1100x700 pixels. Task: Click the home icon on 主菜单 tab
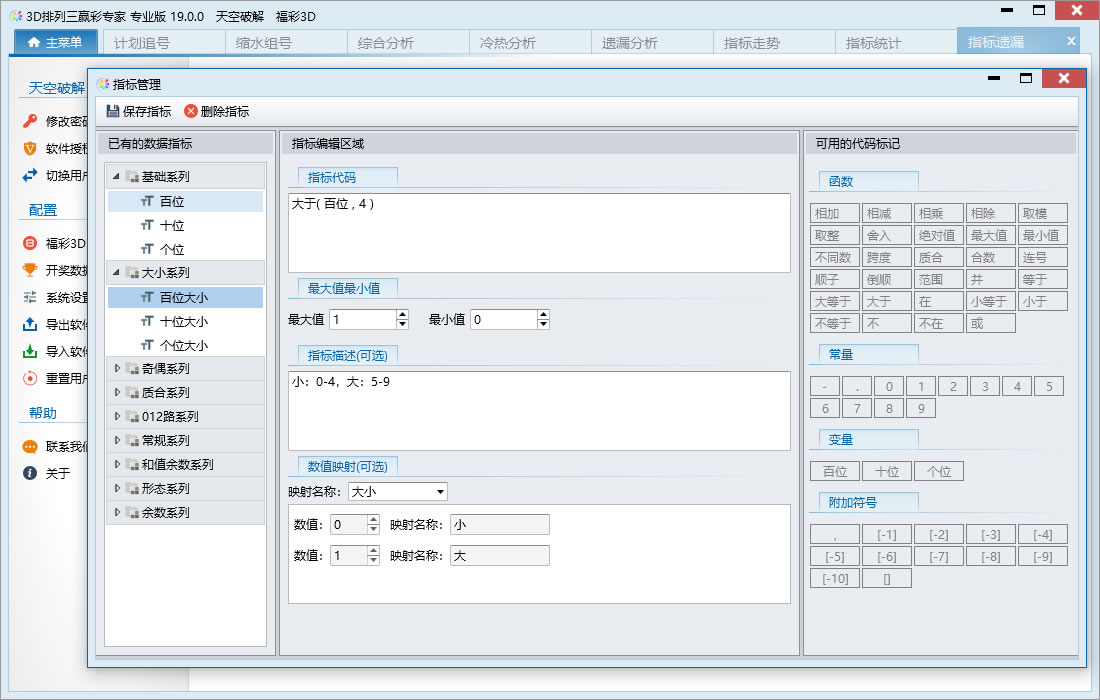[34, 42]
